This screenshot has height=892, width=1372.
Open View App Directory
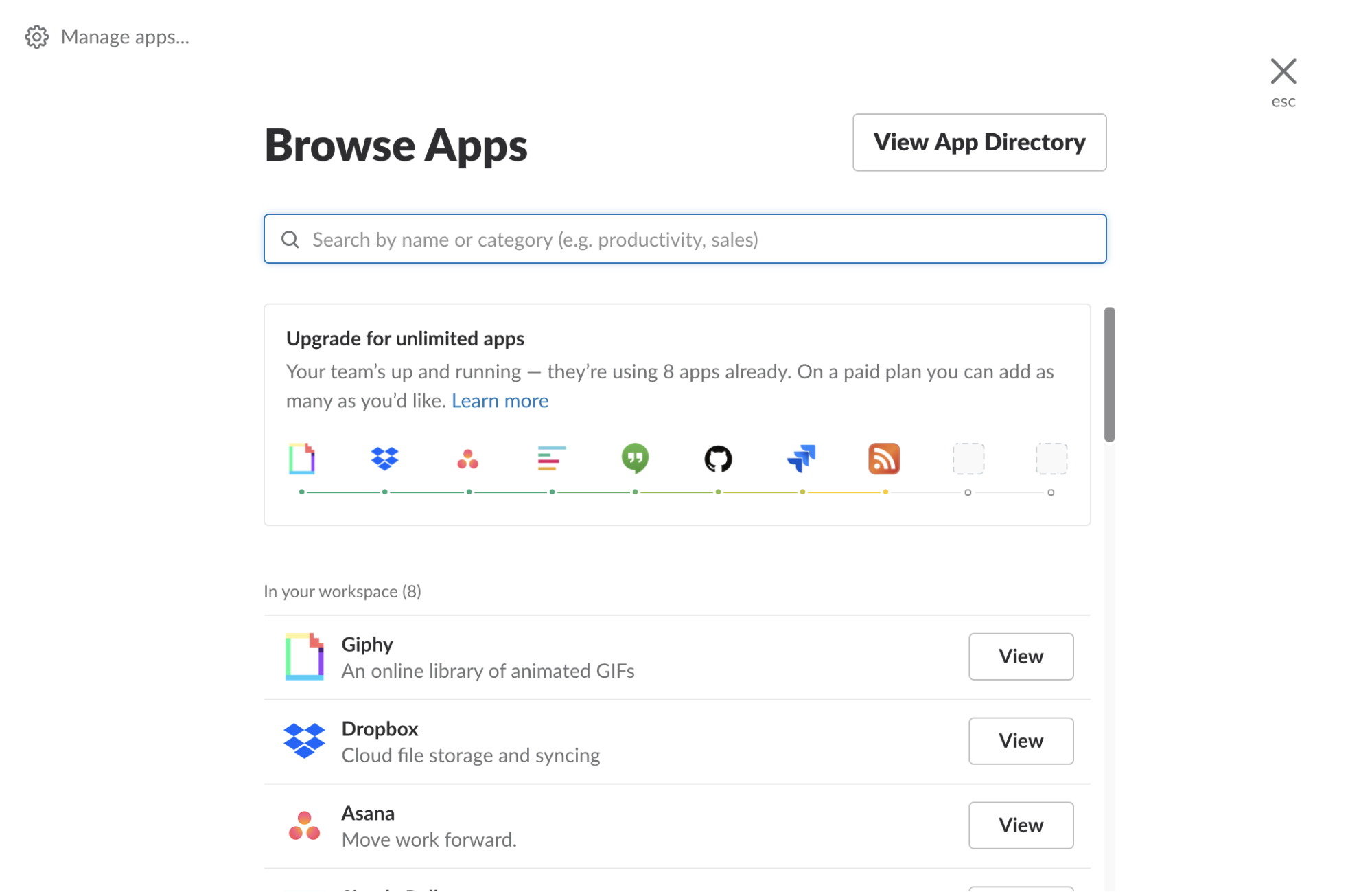tap(979, 142)
